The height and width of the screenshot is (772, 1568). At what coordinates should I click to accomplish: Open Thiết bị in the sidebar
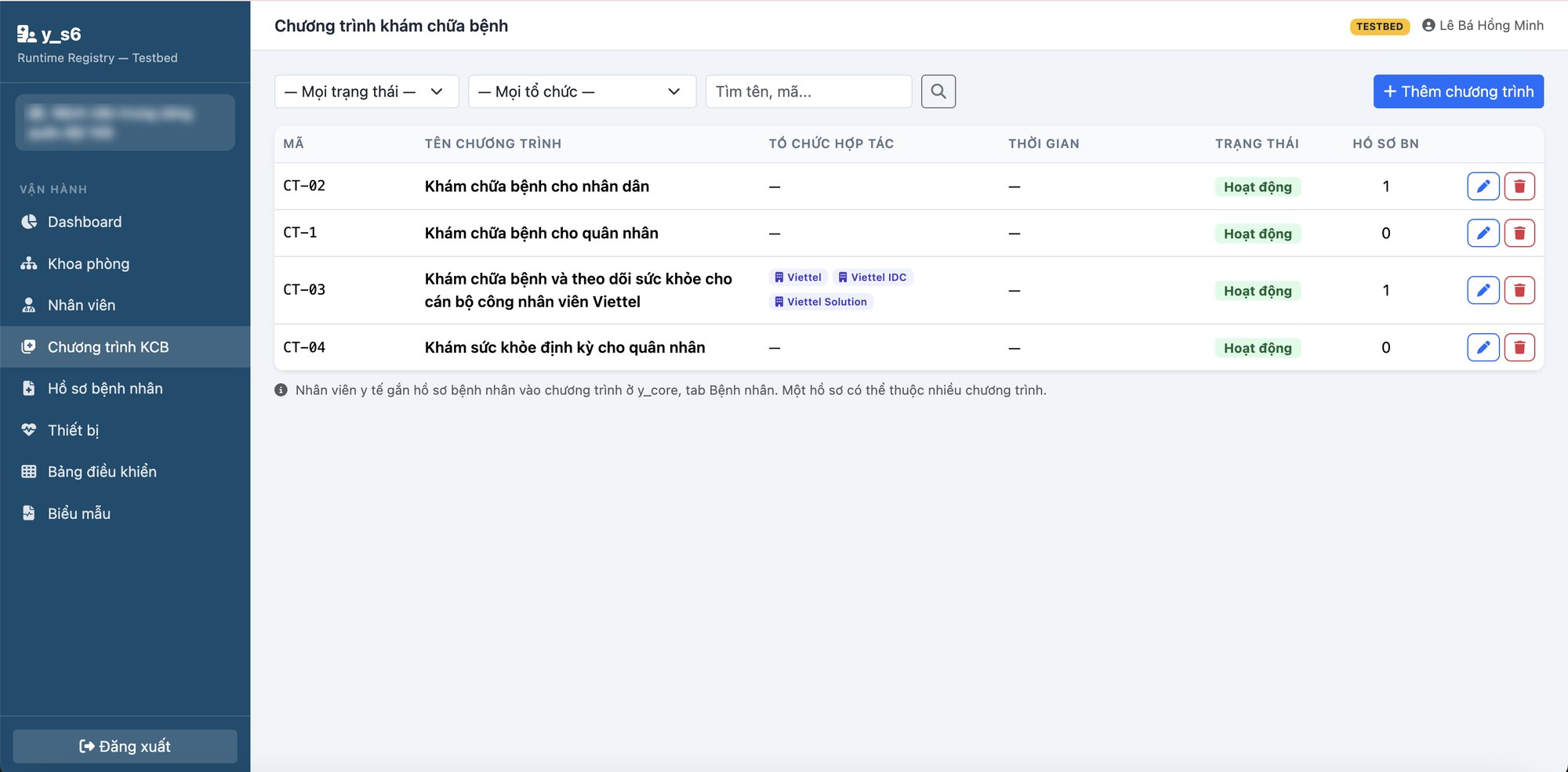tap(125, 429)
